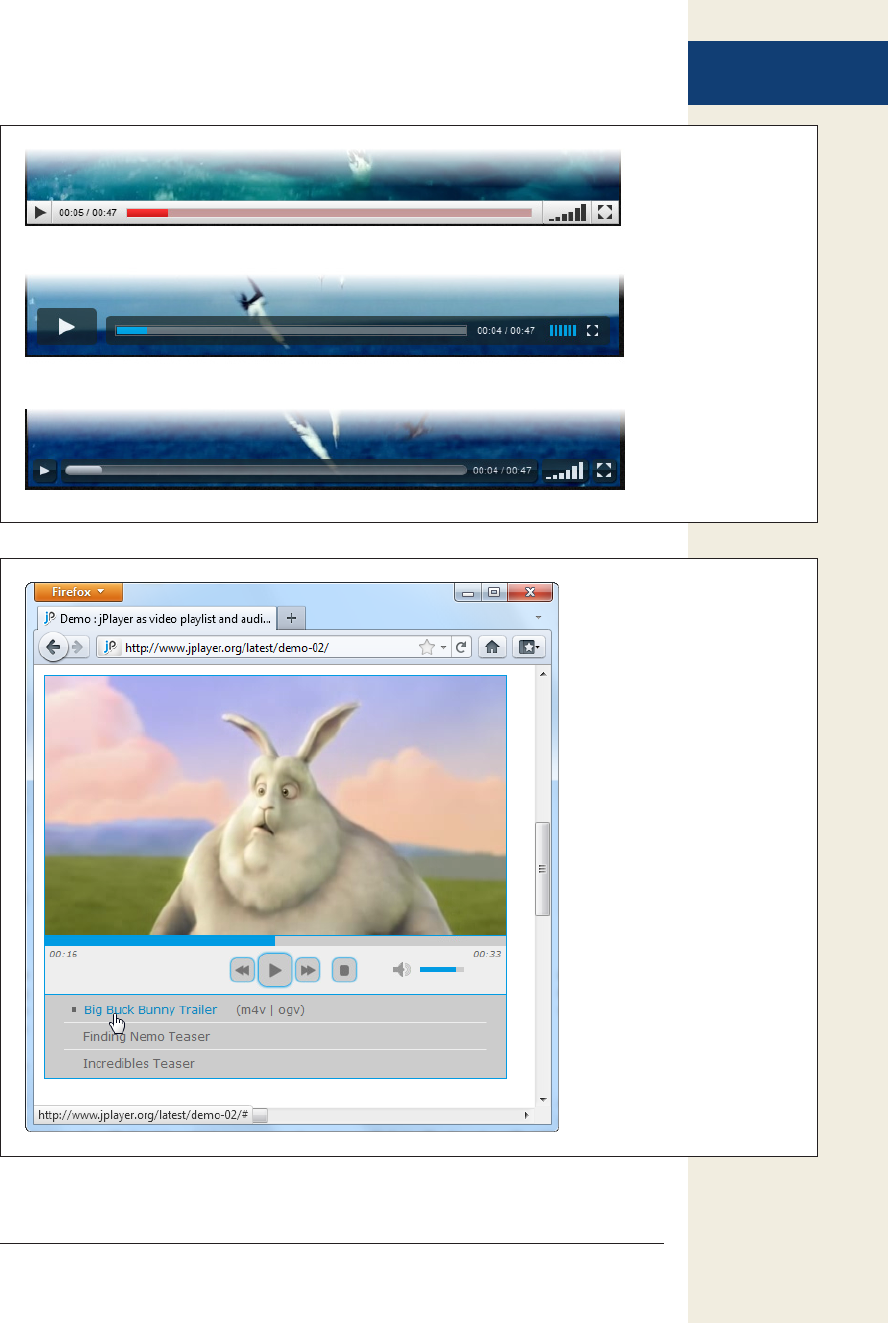Click large play button in blue-themed player

[x=67, y=327]
